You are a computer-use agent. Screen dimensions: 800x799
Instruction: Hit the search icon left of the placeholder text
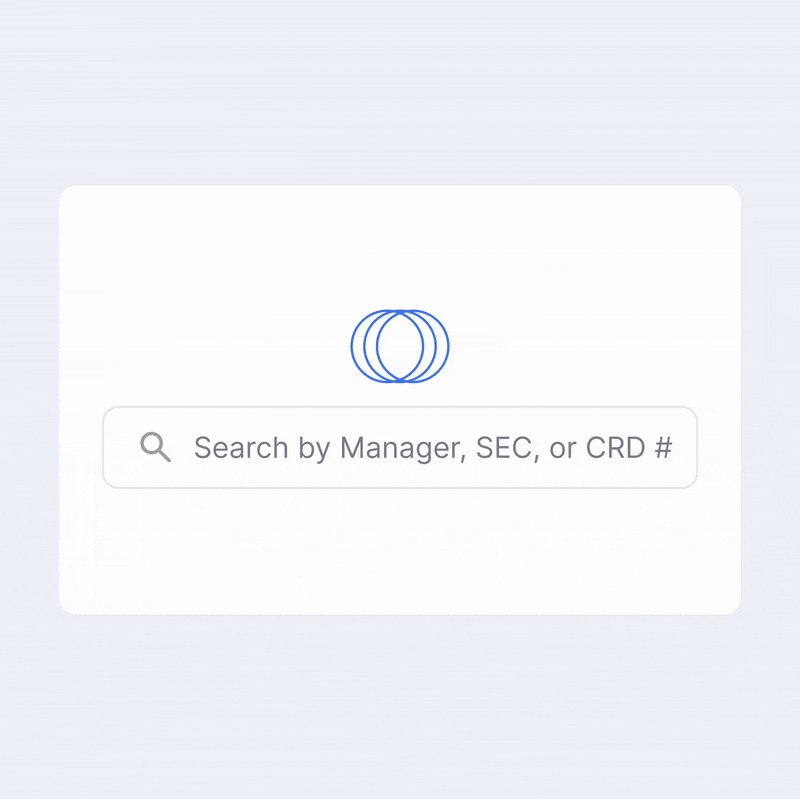tap(155, 447)
